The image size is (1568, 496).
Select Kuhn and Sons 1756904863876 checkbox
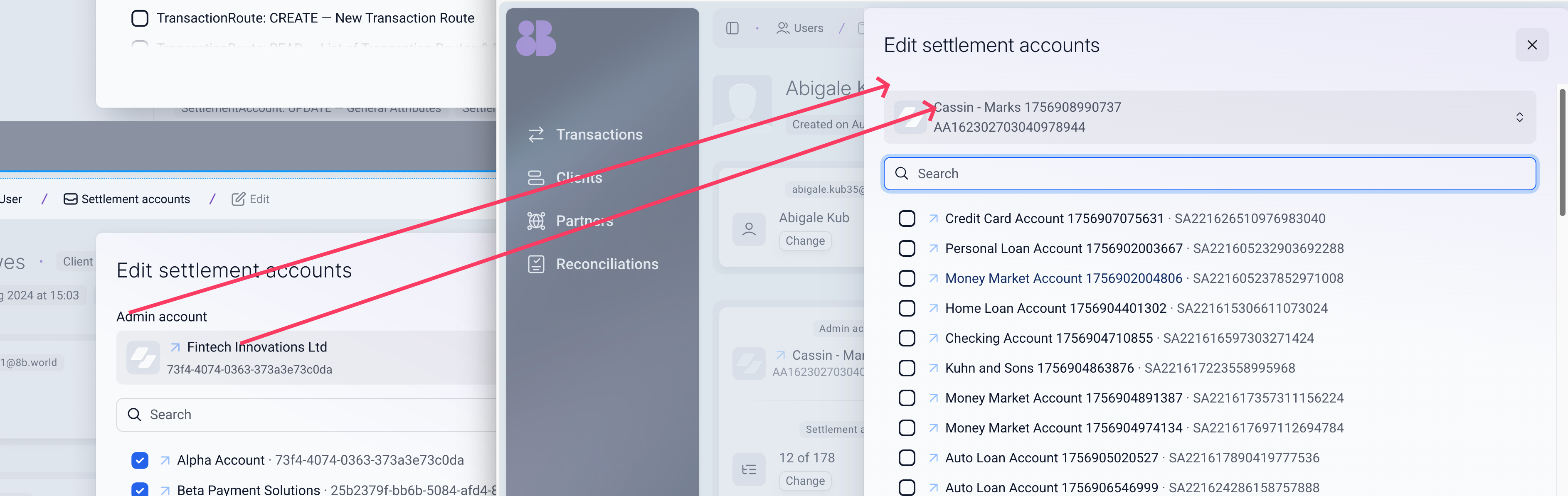pos(906,368)
